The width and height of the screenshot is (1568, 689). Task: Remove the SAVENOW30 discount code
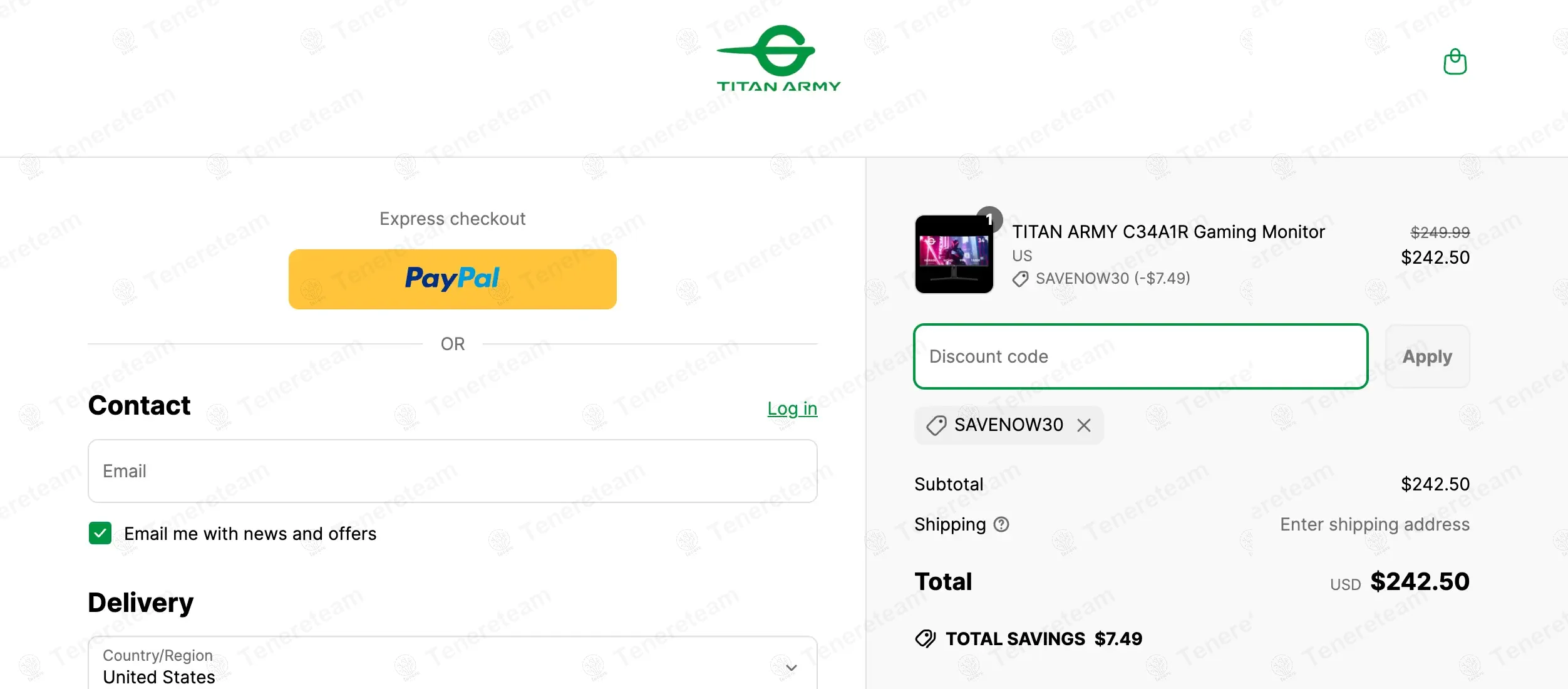pyautogui.click(x=1084, y=425)
